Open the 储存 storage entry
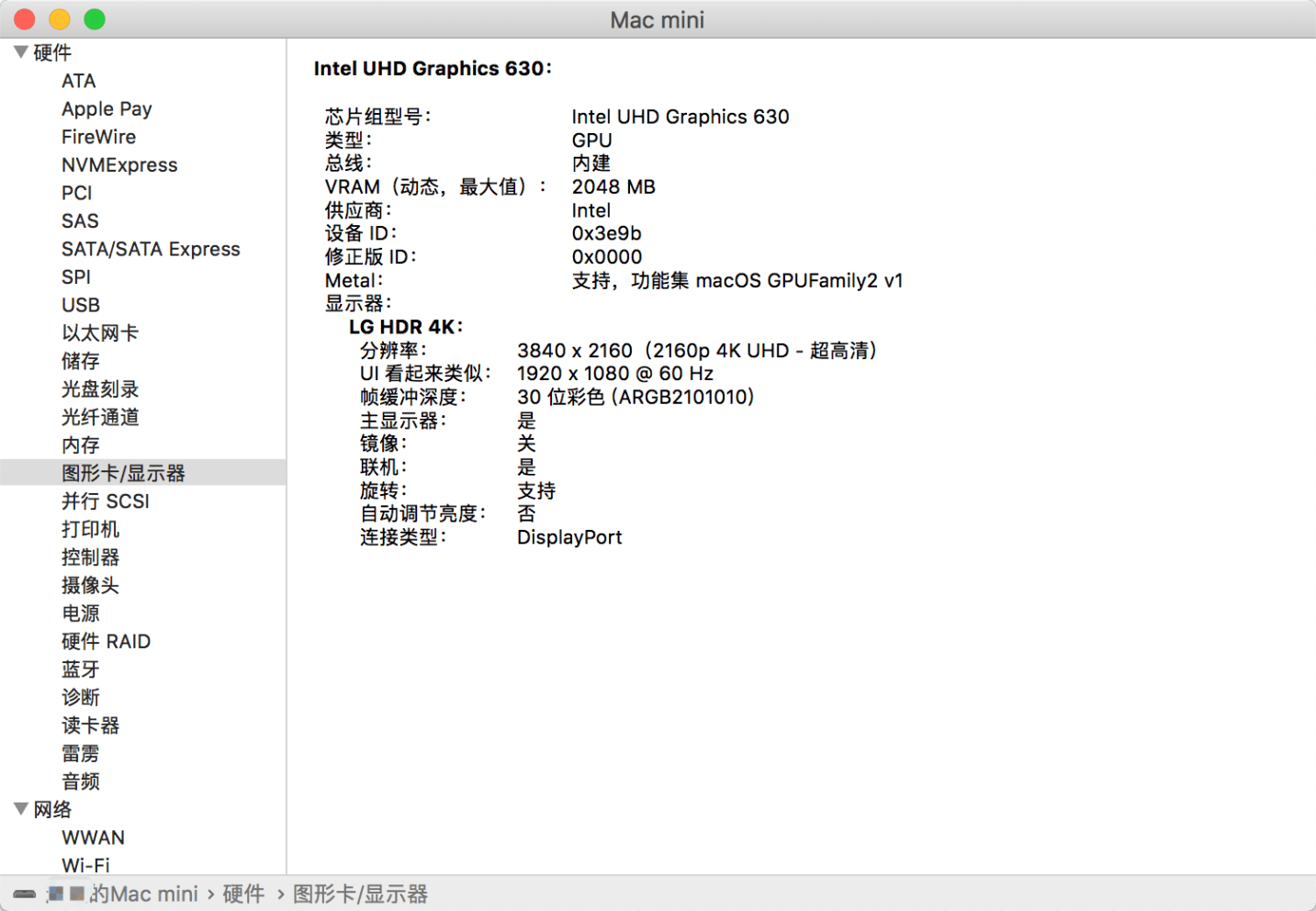Image resolution: width=1316 pixels, height=911 pixels. (81, 361)
